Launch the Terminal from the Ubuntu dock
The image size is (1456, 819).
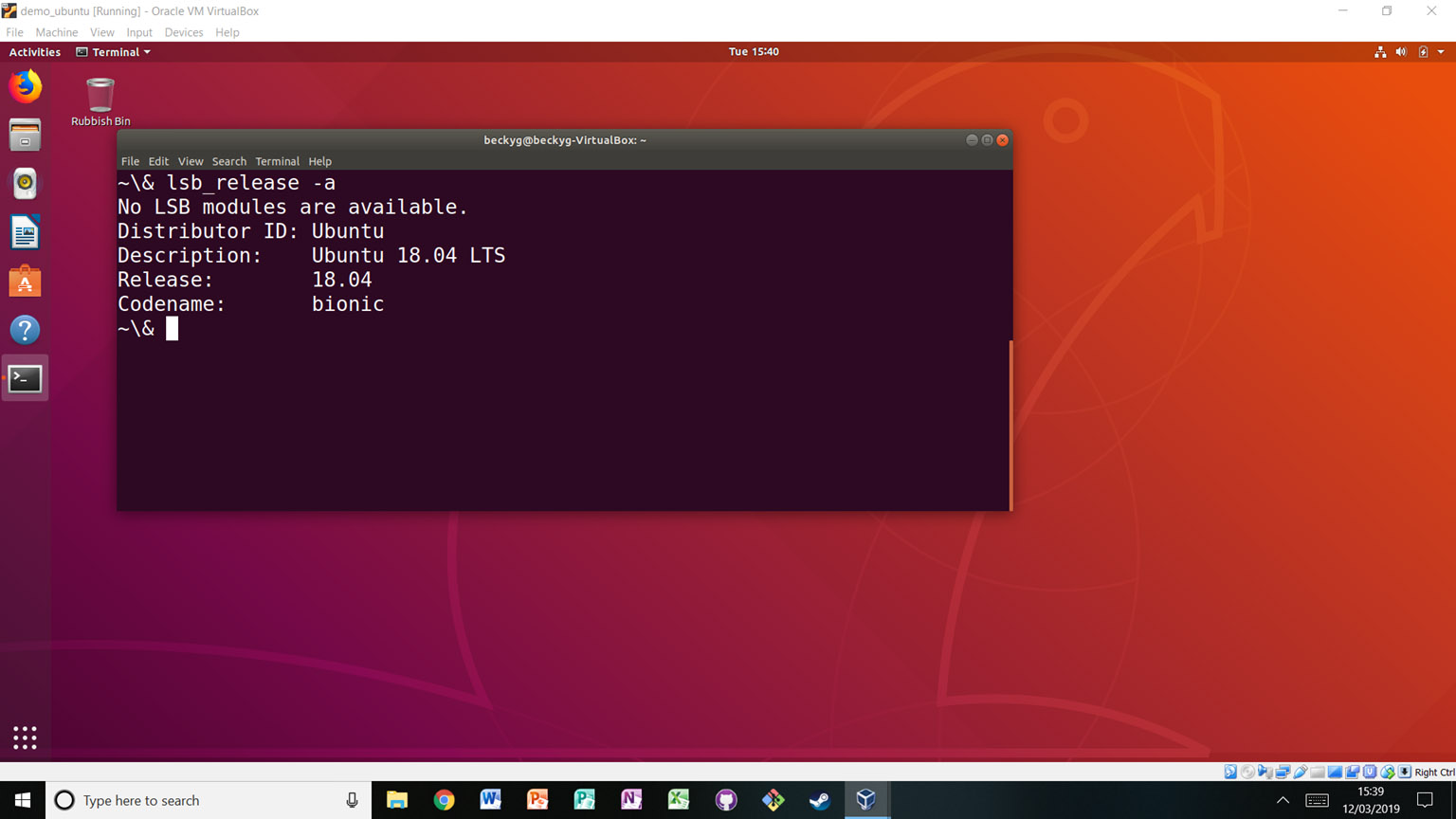pos(25,377)
